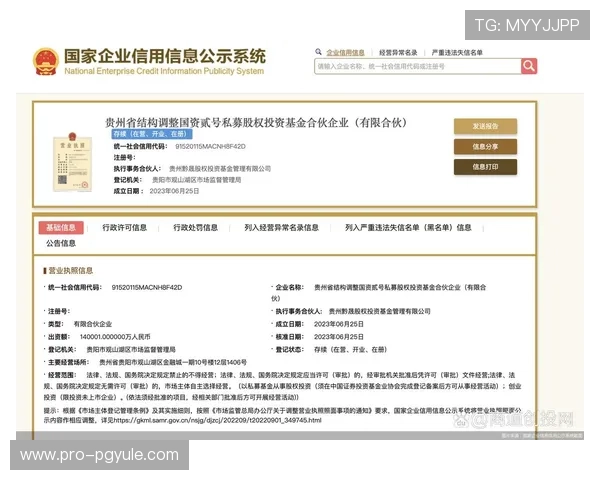
Task: Select the 严重违法失信名单 search category
Action: point(457,52)
